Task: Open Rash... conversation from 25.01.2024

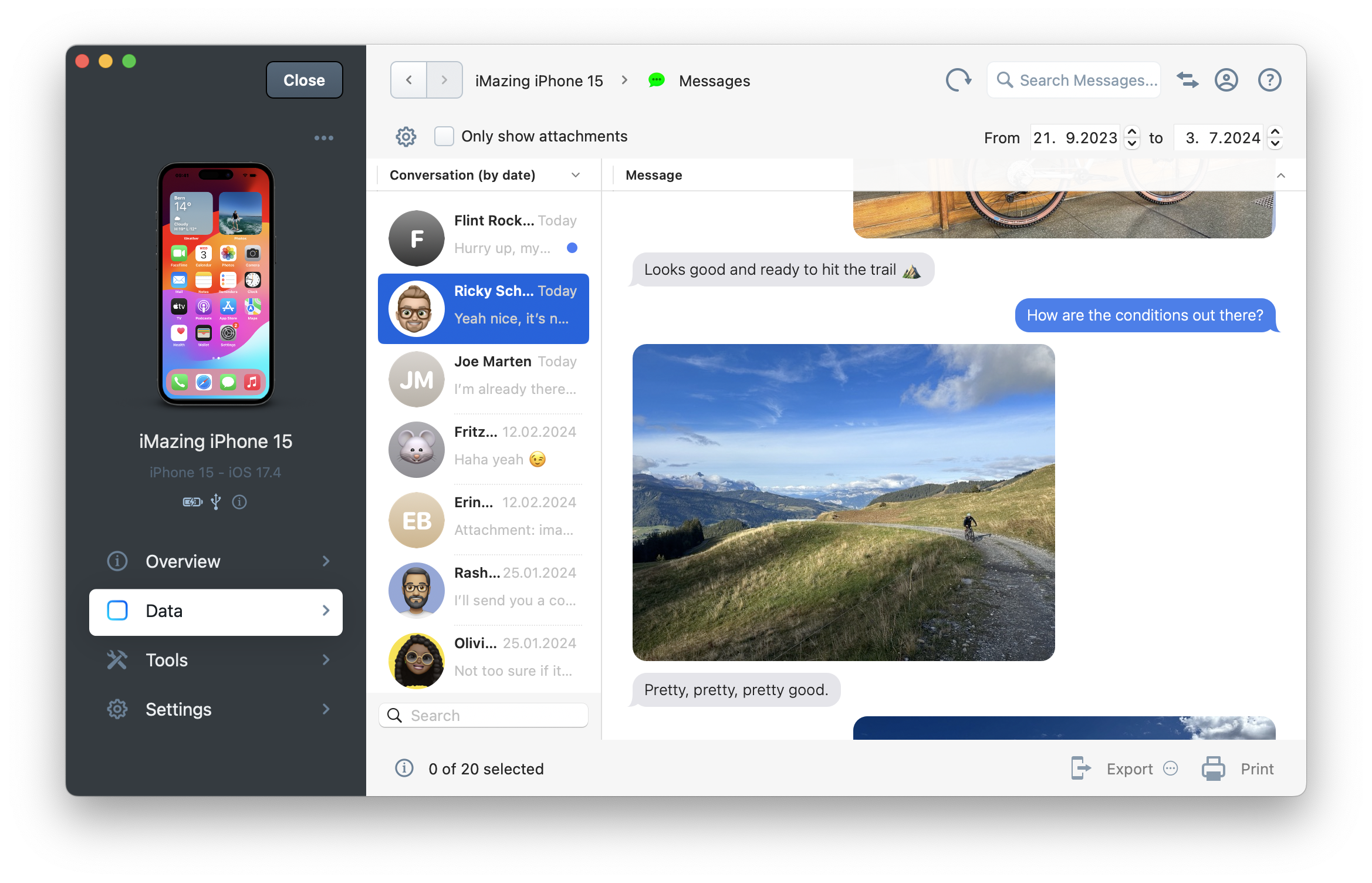Action: [484, 591]
